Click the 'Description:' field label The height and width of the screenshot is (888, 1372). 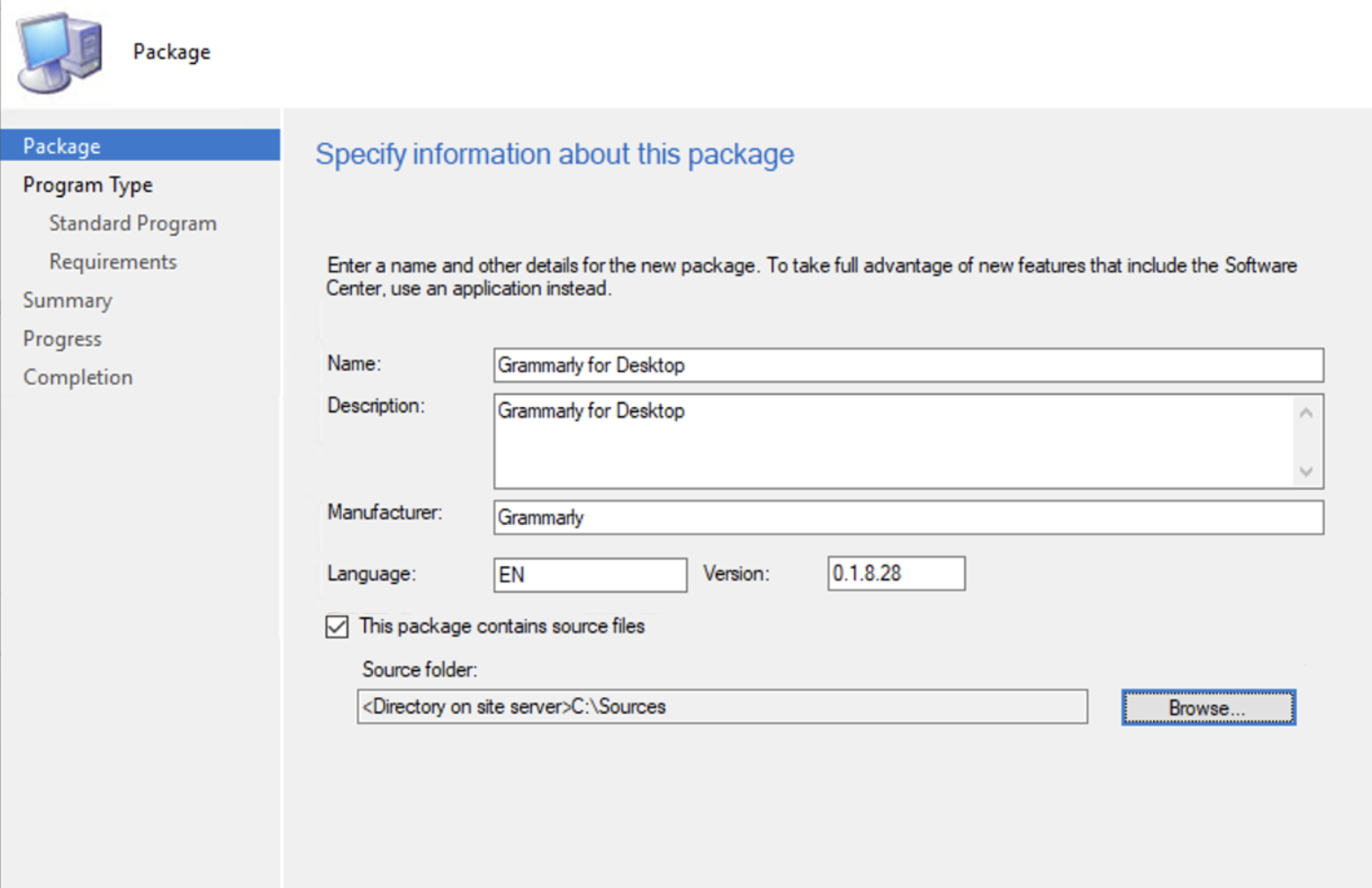tap(376, 405)
